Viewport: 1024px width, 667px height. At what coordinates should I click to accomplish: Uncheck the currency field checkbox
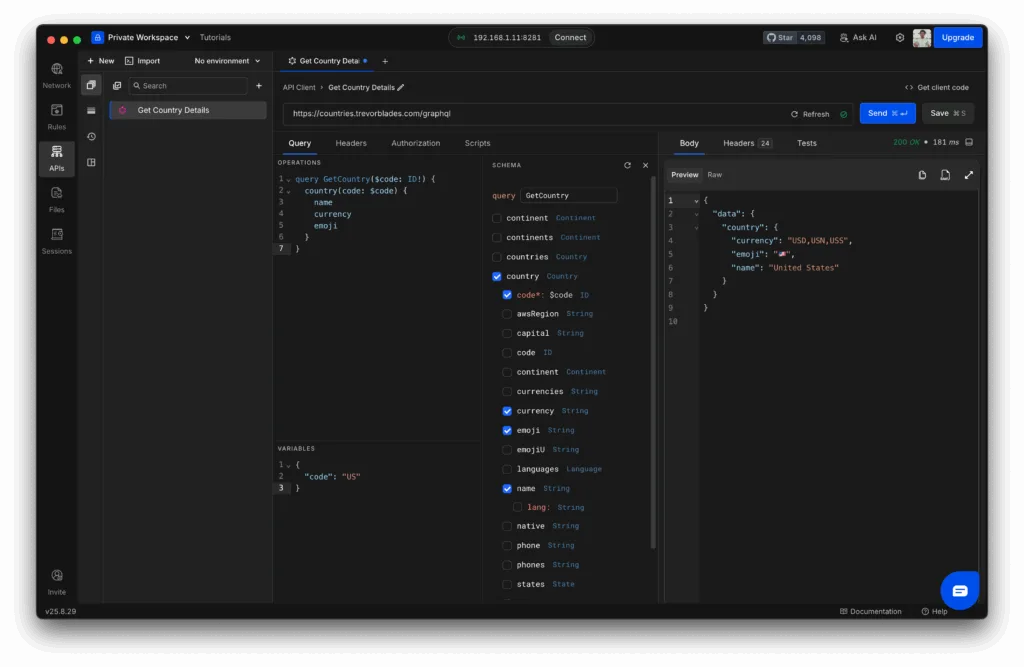point(507,411)
